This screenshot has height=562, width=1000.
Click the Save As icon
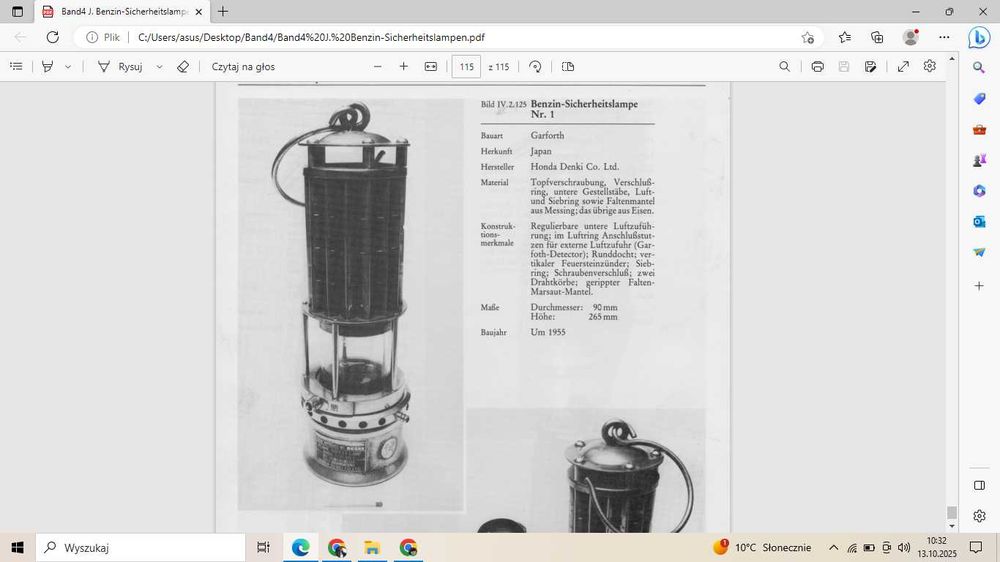click(871, 66)
